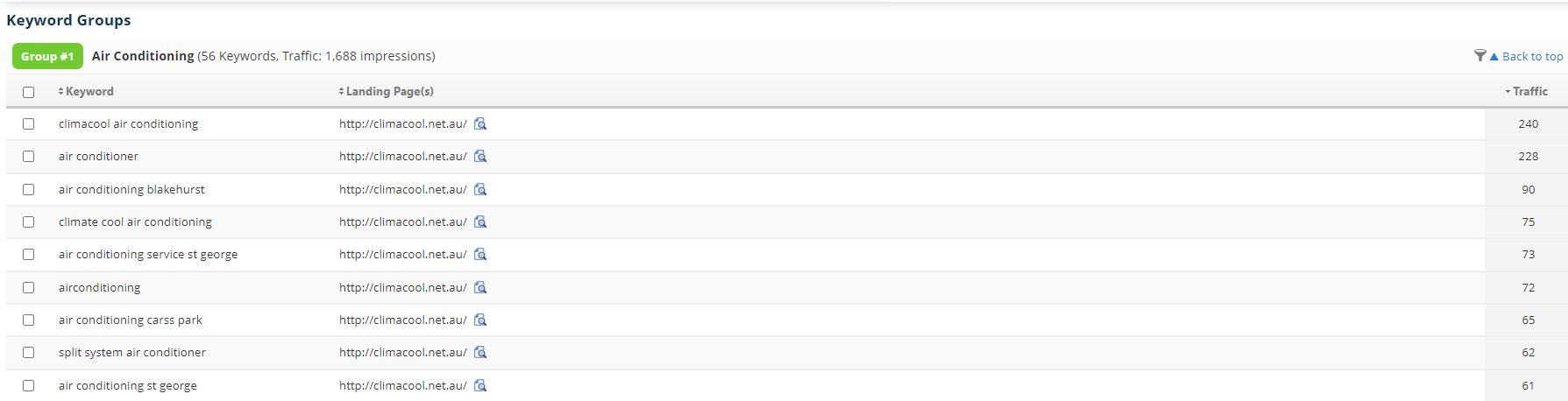
Task: Click the filter funnel icon
Action: (1479, 56)
